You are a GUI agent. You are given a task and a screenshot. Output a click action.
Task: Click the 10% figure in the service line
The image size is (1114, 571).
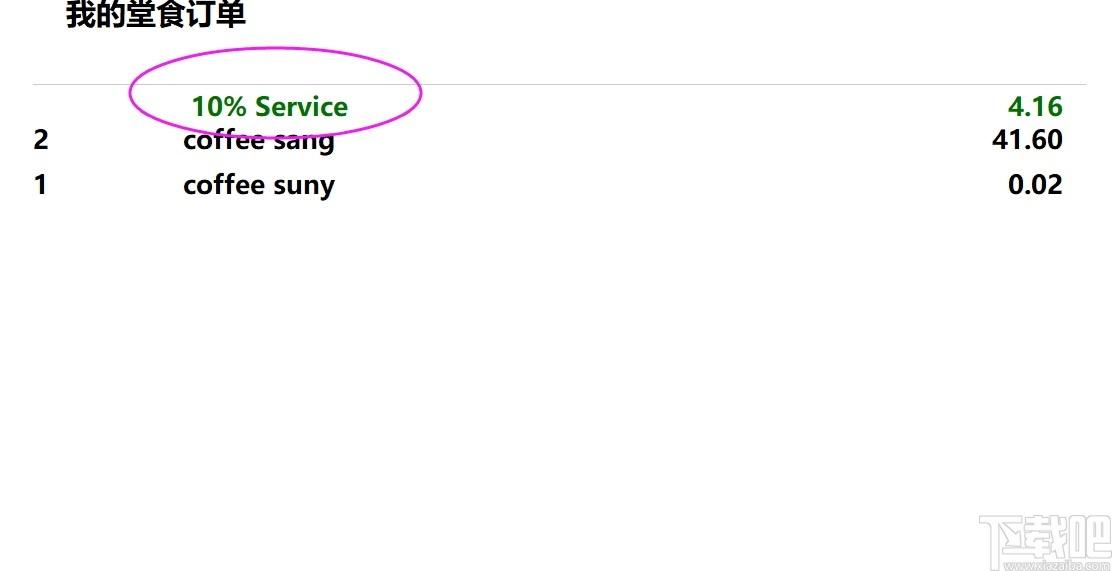[220, 107]
